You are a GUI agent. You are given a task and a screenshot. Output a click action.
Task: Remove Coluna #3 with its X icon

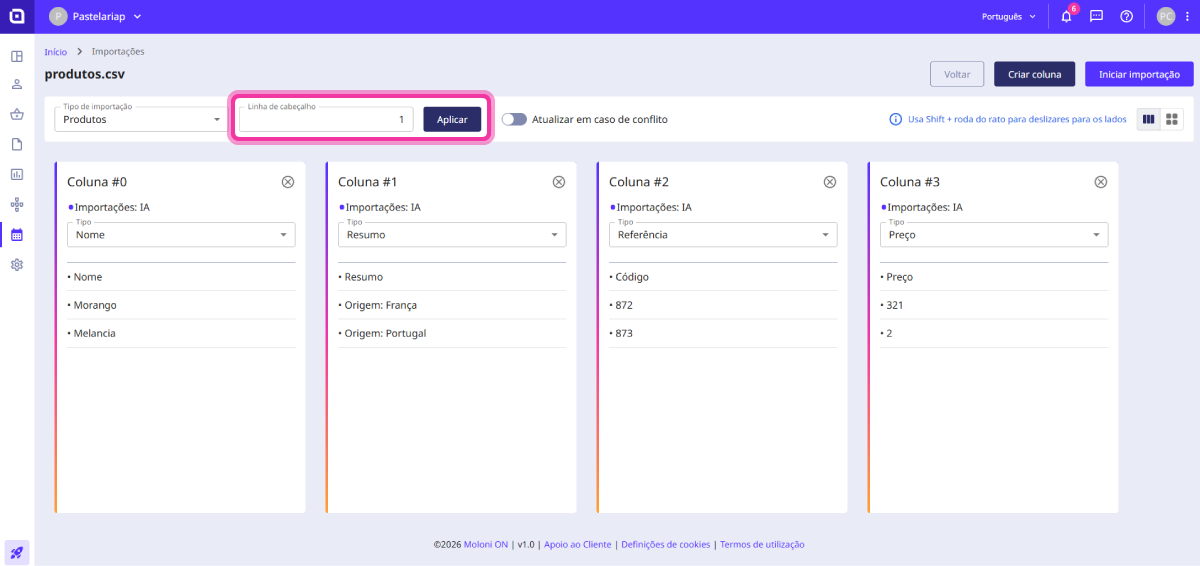pyautogui.click(x=1101, y=182)
